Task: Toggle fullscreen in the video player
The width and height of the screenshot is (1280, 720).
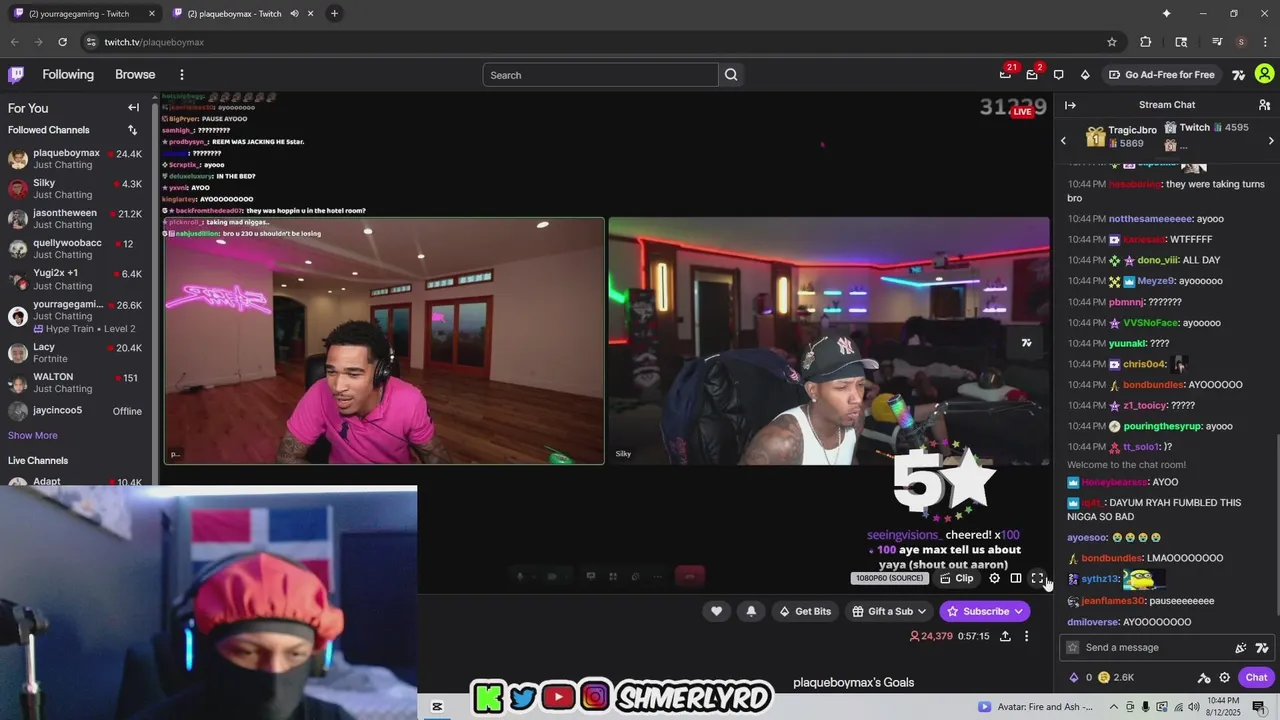Action: click(1037, 578)
